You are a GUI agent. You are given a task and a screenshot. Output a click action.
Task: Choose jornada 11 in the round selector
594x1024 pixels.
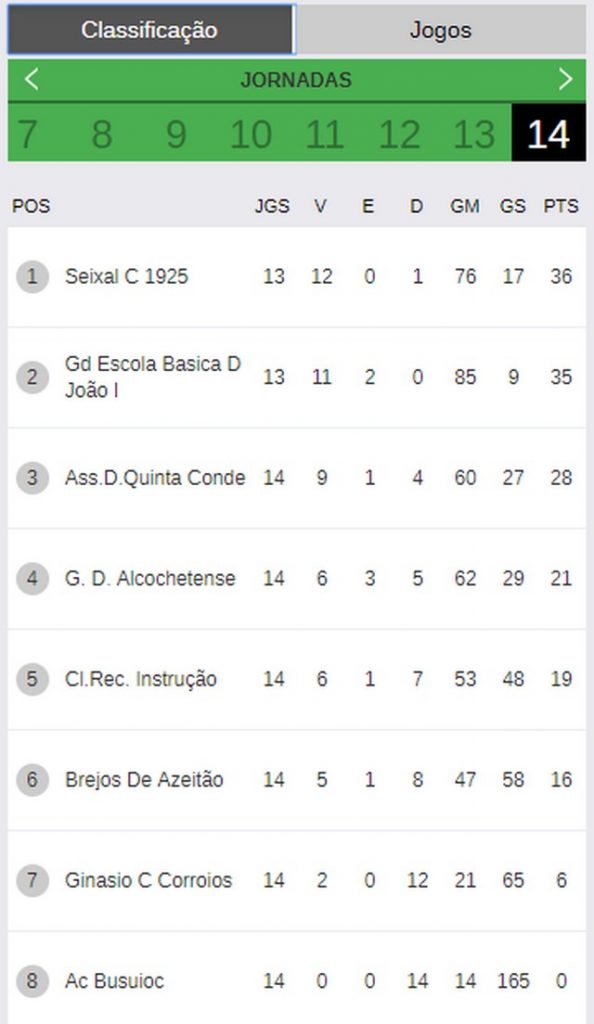click(324, 134)
